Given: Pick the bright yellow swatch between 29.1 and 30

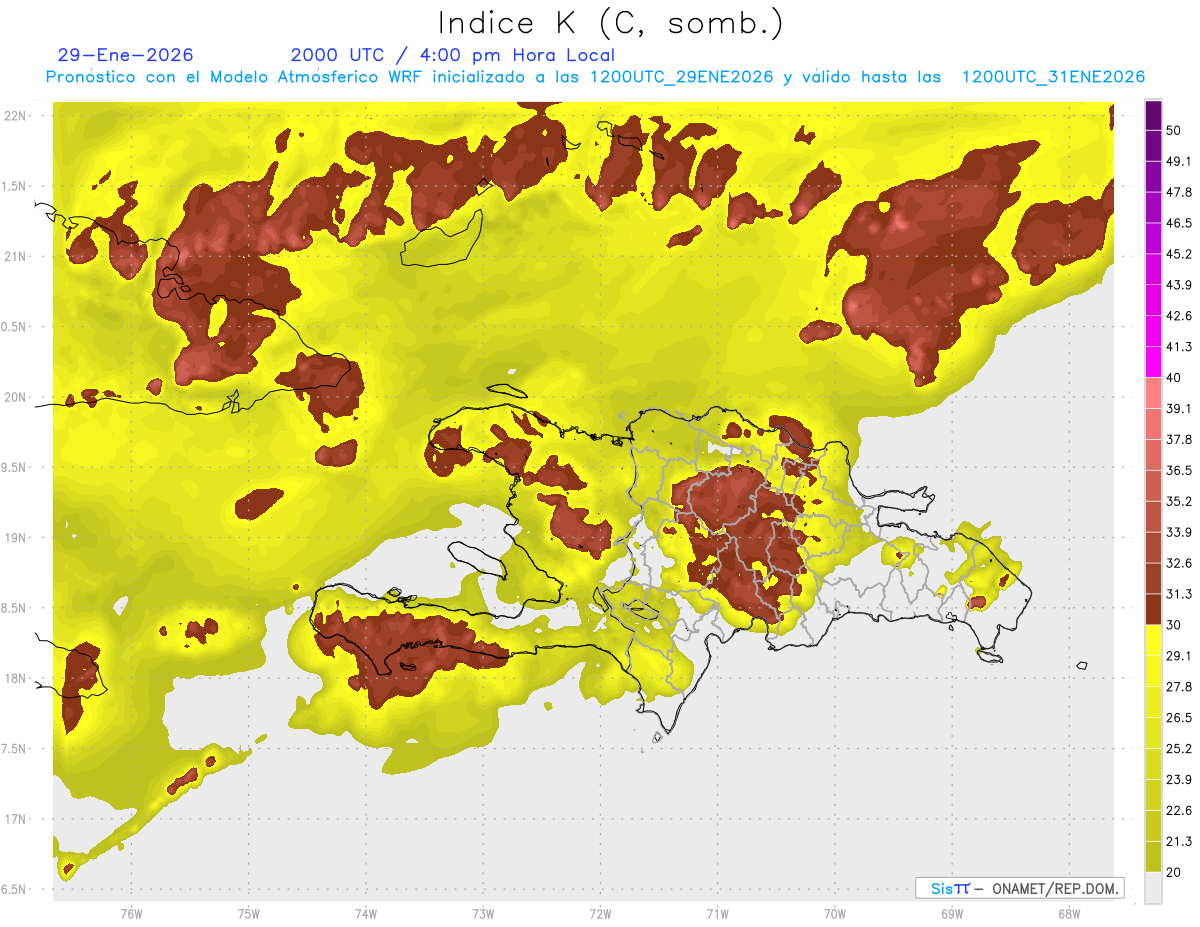Looking at the screenshot, I should [x=1153, y=640].
